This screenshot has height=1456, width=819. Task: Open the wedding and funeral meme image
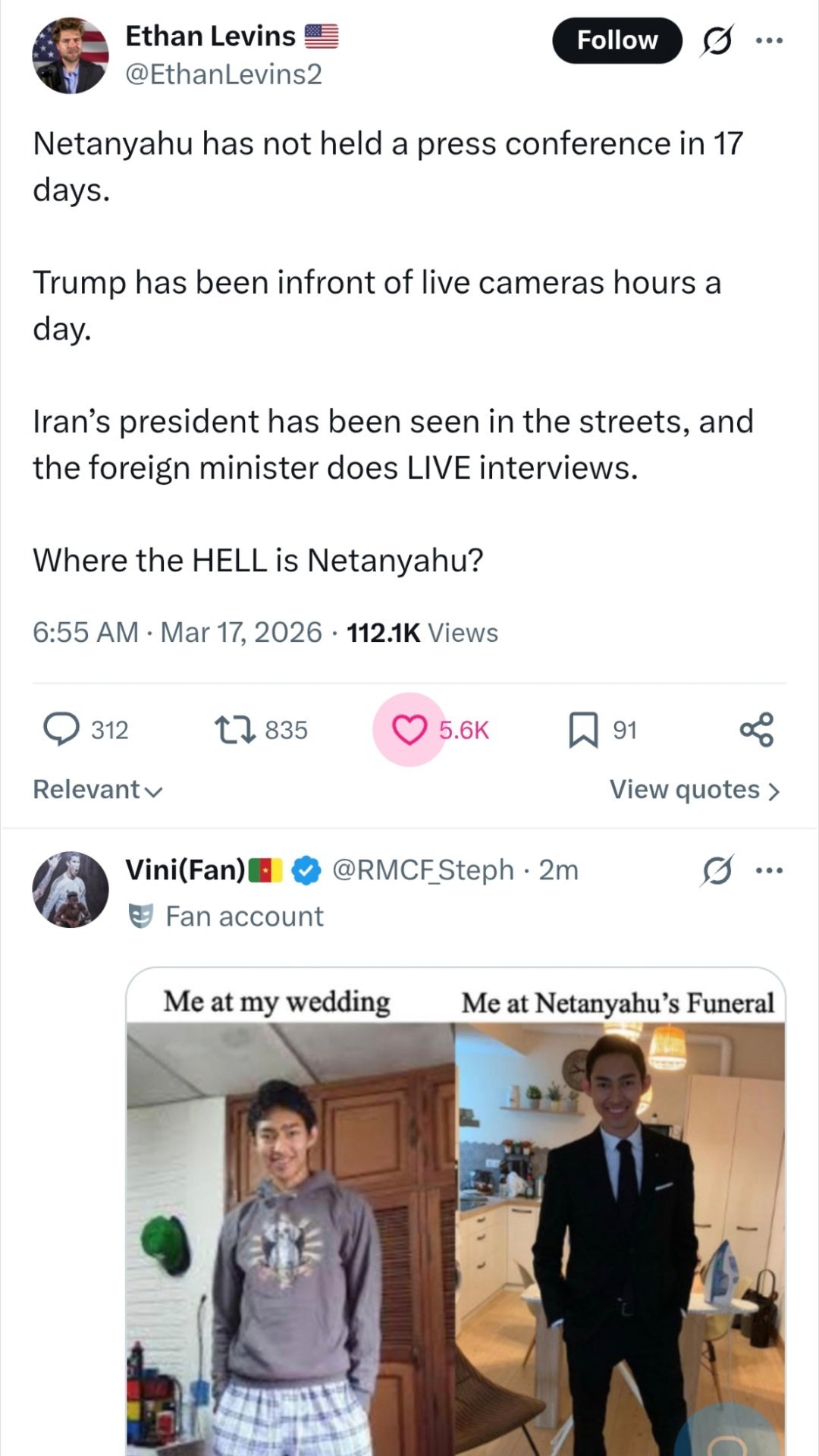[x=455, y=1214]
